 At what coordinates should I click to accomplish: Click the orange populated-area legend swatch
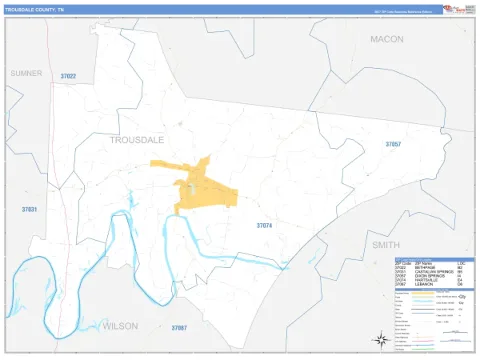pyautogui.click(x=423, y=293)
